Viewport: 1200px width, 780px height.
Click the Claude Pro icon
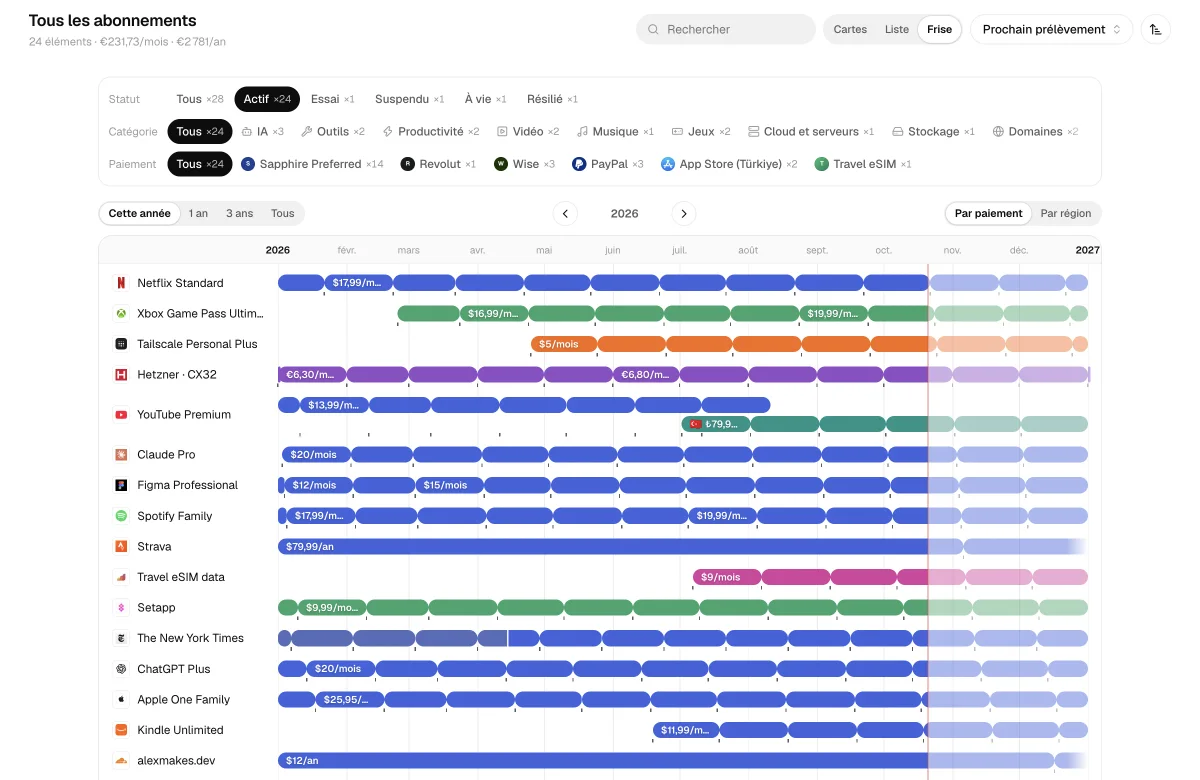tap(121, 455)
